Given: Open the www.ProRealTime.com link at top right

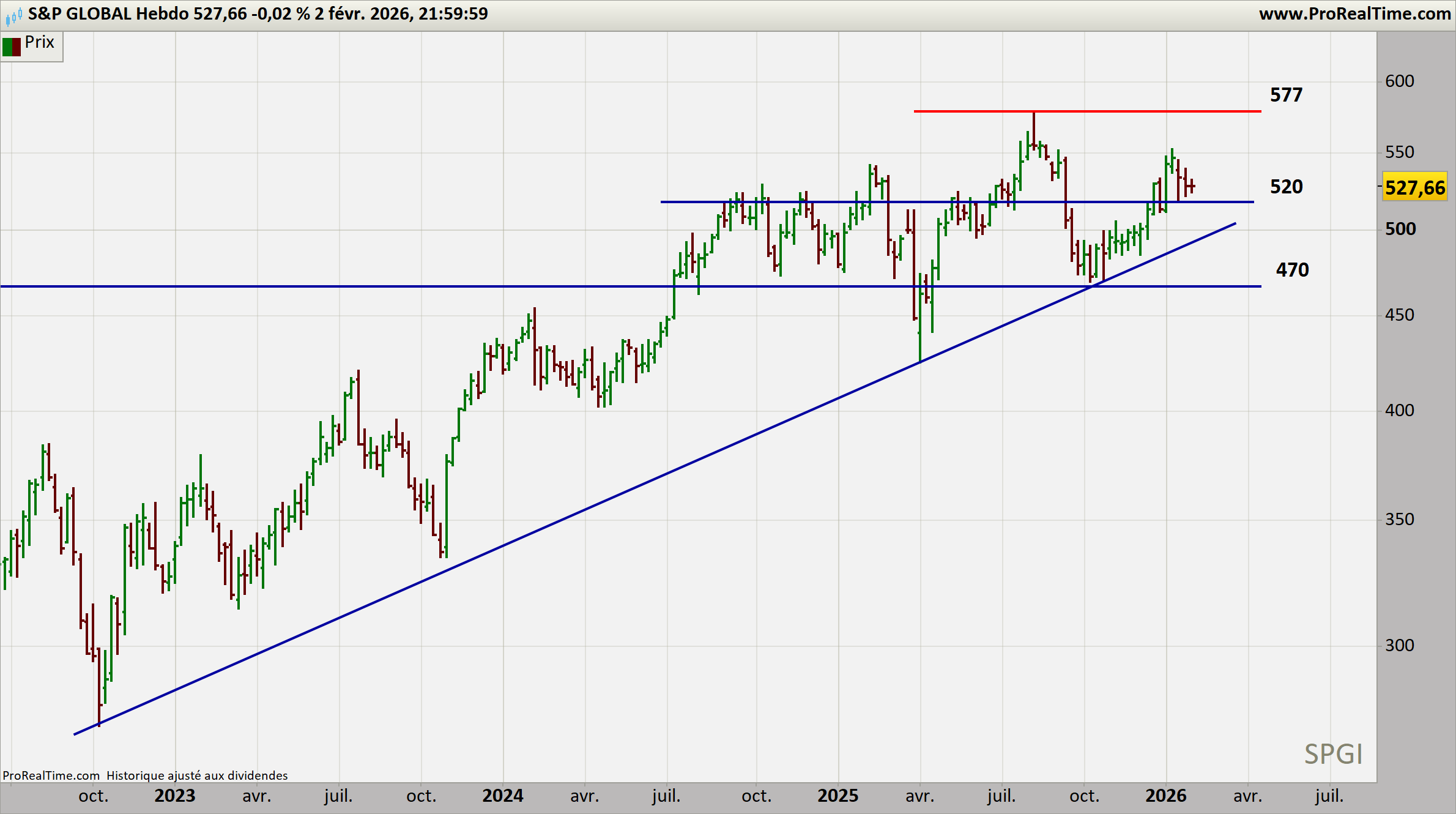Looking at the screenshot, I should (1354, 13).
